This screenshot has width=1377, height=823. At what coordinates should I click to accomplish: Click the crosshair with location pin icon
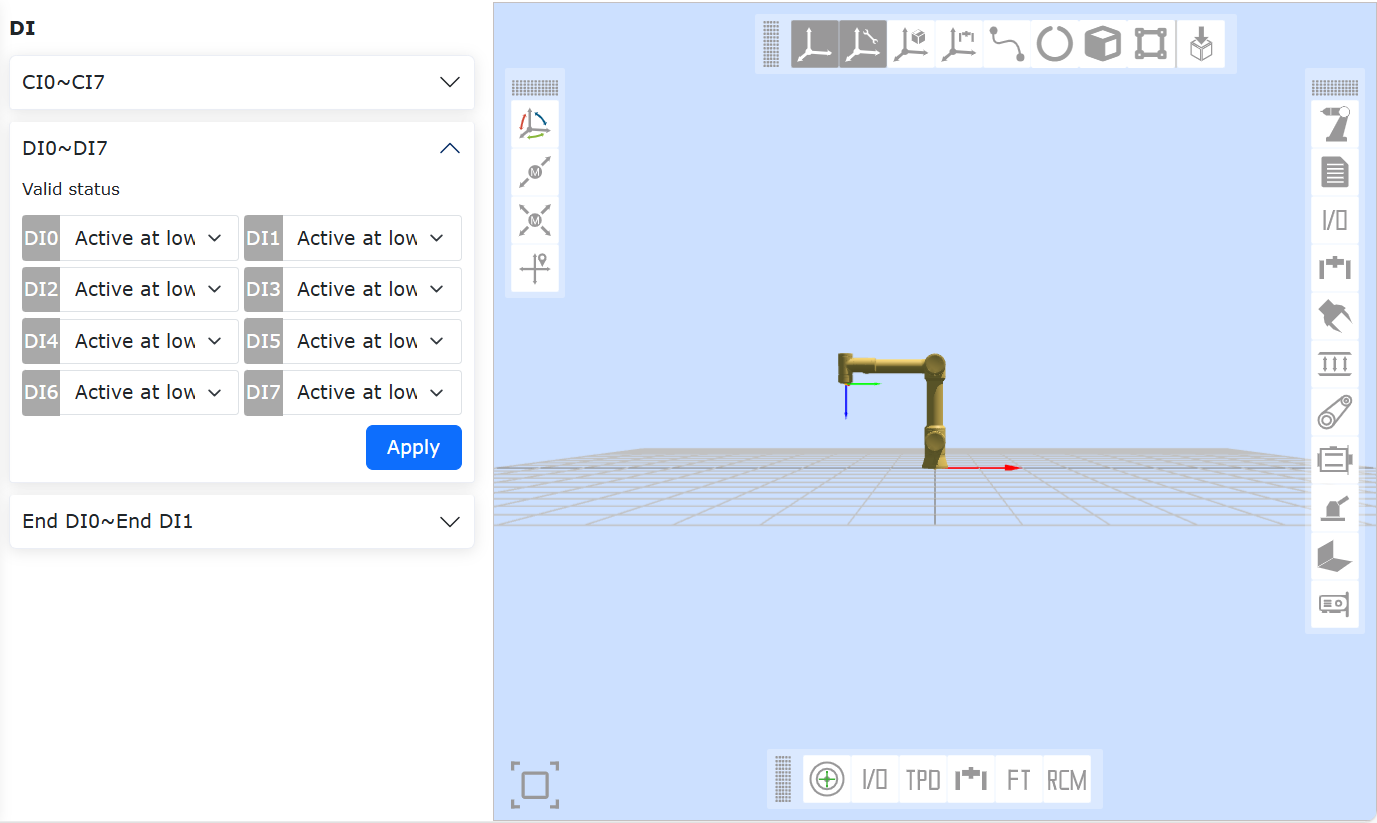[x=535, y=268]
